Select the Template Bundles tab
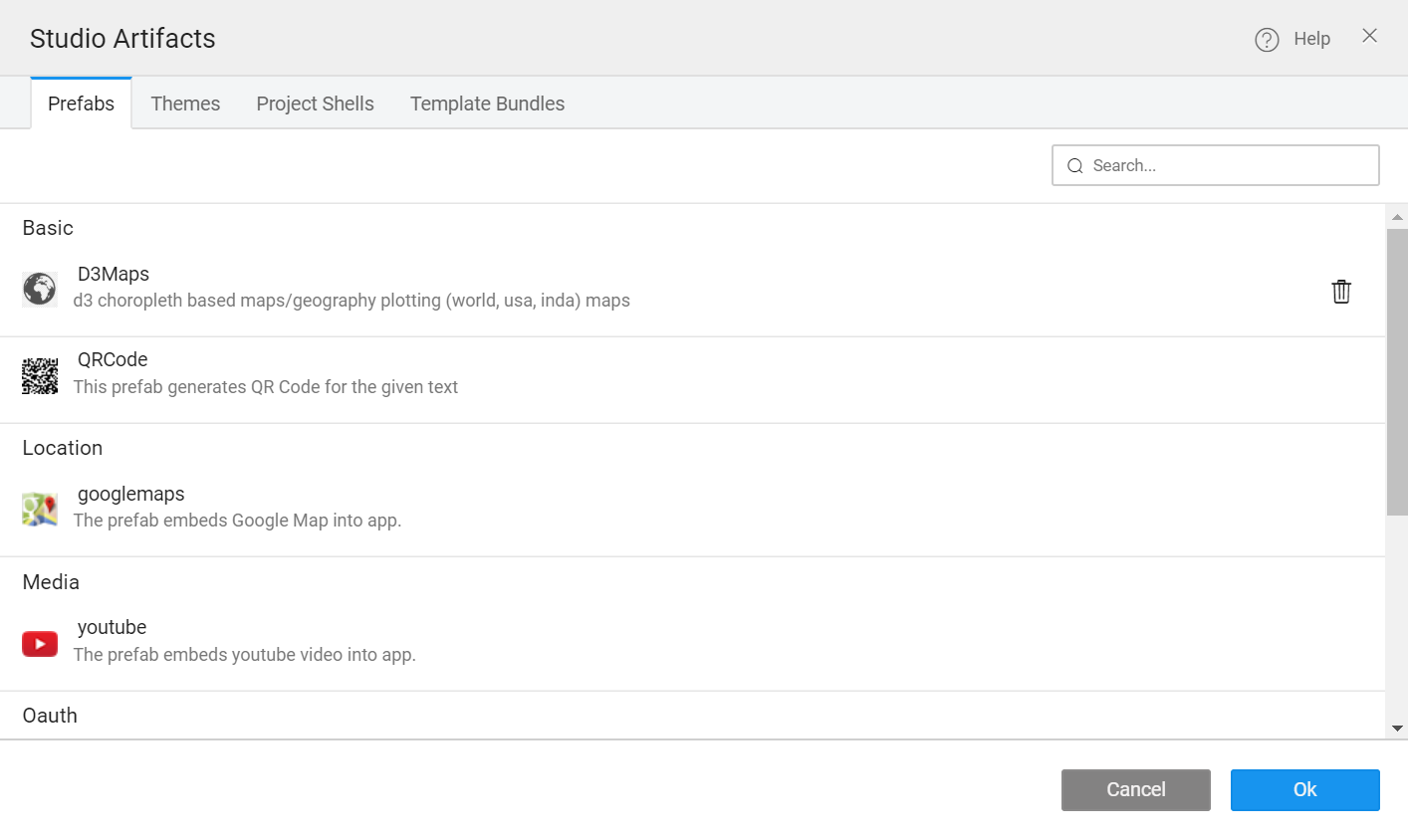 point(487,104)
